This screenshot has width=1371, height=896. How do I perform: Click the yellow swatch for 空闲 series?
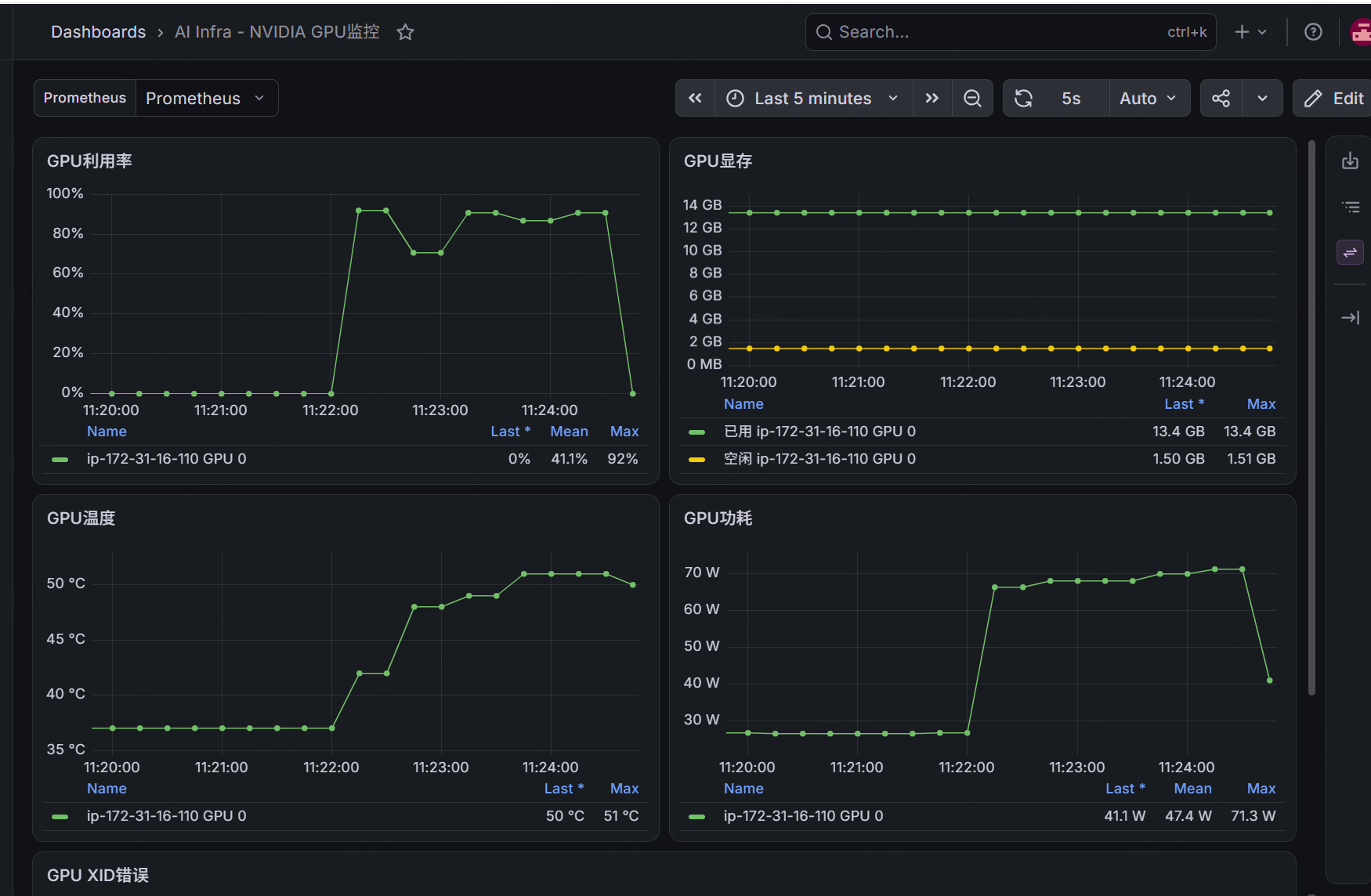click(696, 460)
